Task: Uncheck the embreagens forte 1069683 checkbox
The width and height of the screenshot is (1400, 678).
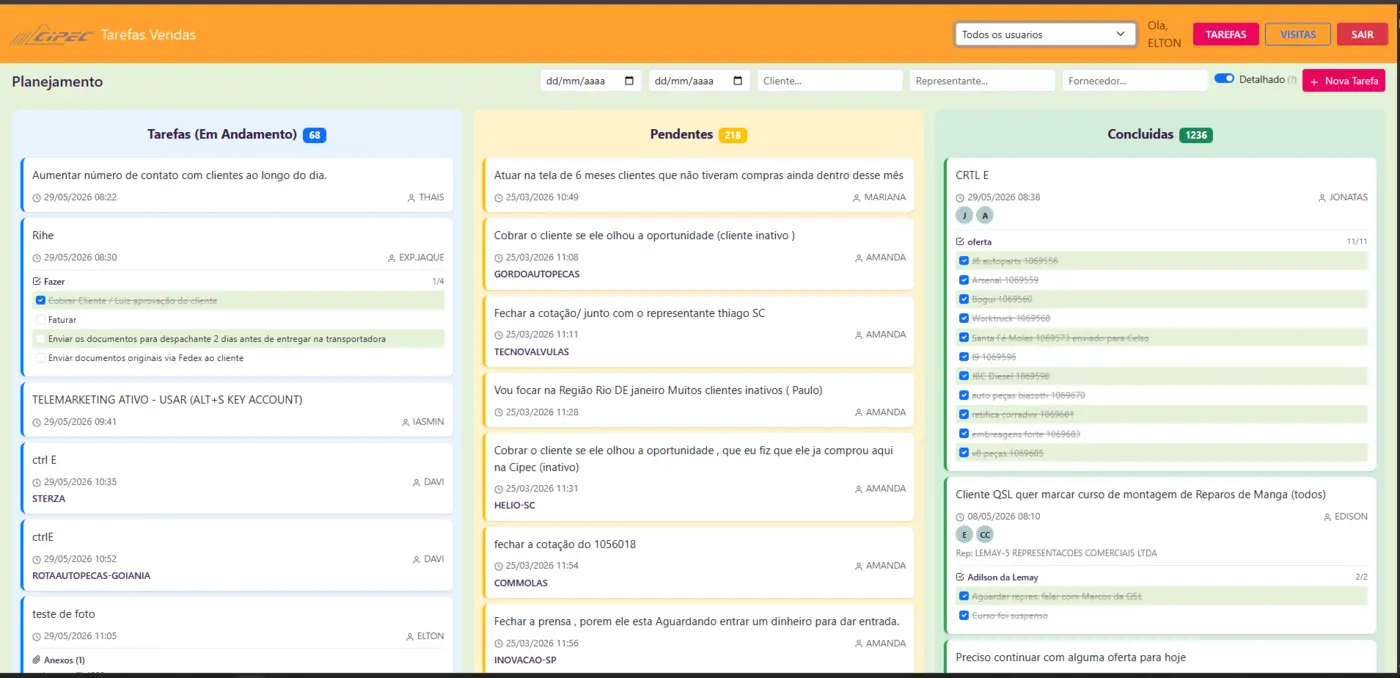Action: tap(964, 434)
